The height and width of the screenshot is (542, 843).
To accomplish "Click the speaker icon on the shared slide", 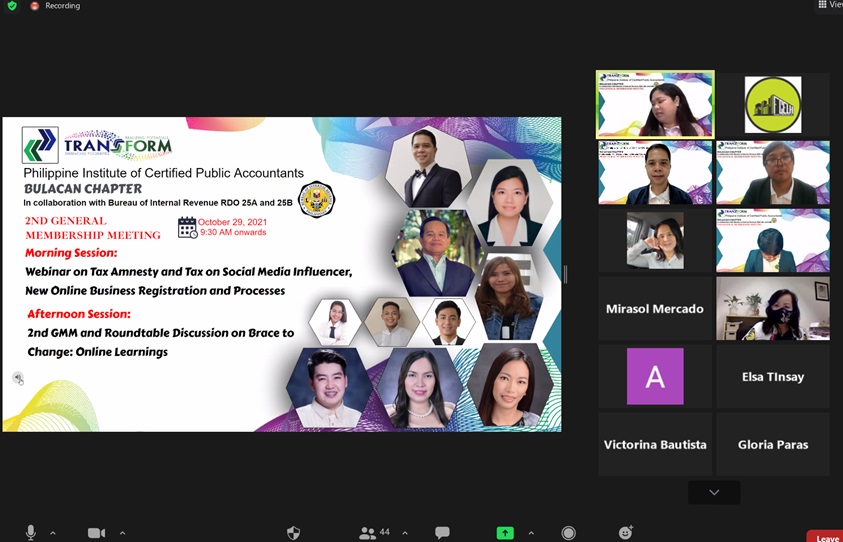I will [18, 379].
